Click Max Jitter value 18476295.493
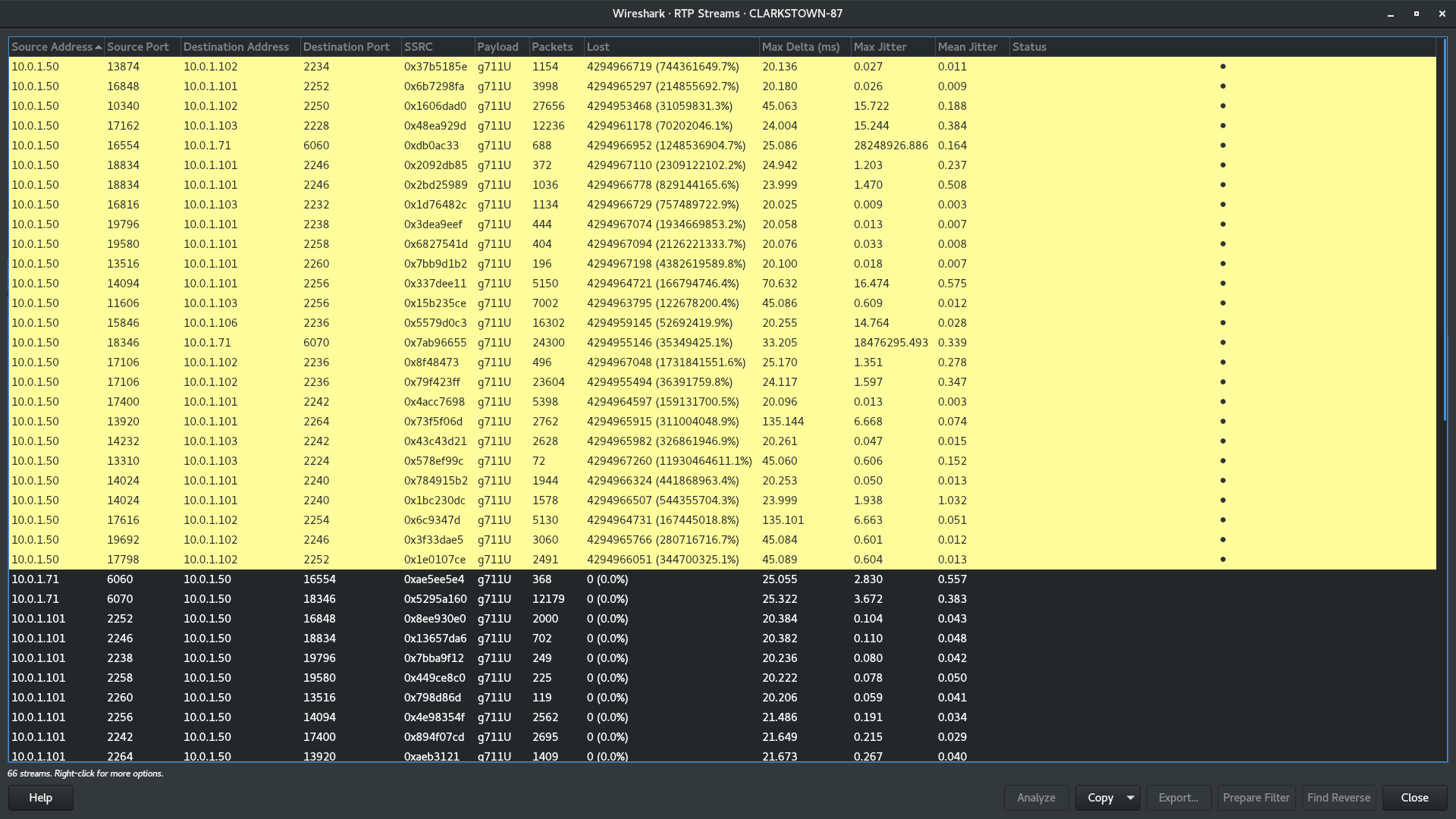The height and width of the screenshot is (819, 1456). point(890,343)
